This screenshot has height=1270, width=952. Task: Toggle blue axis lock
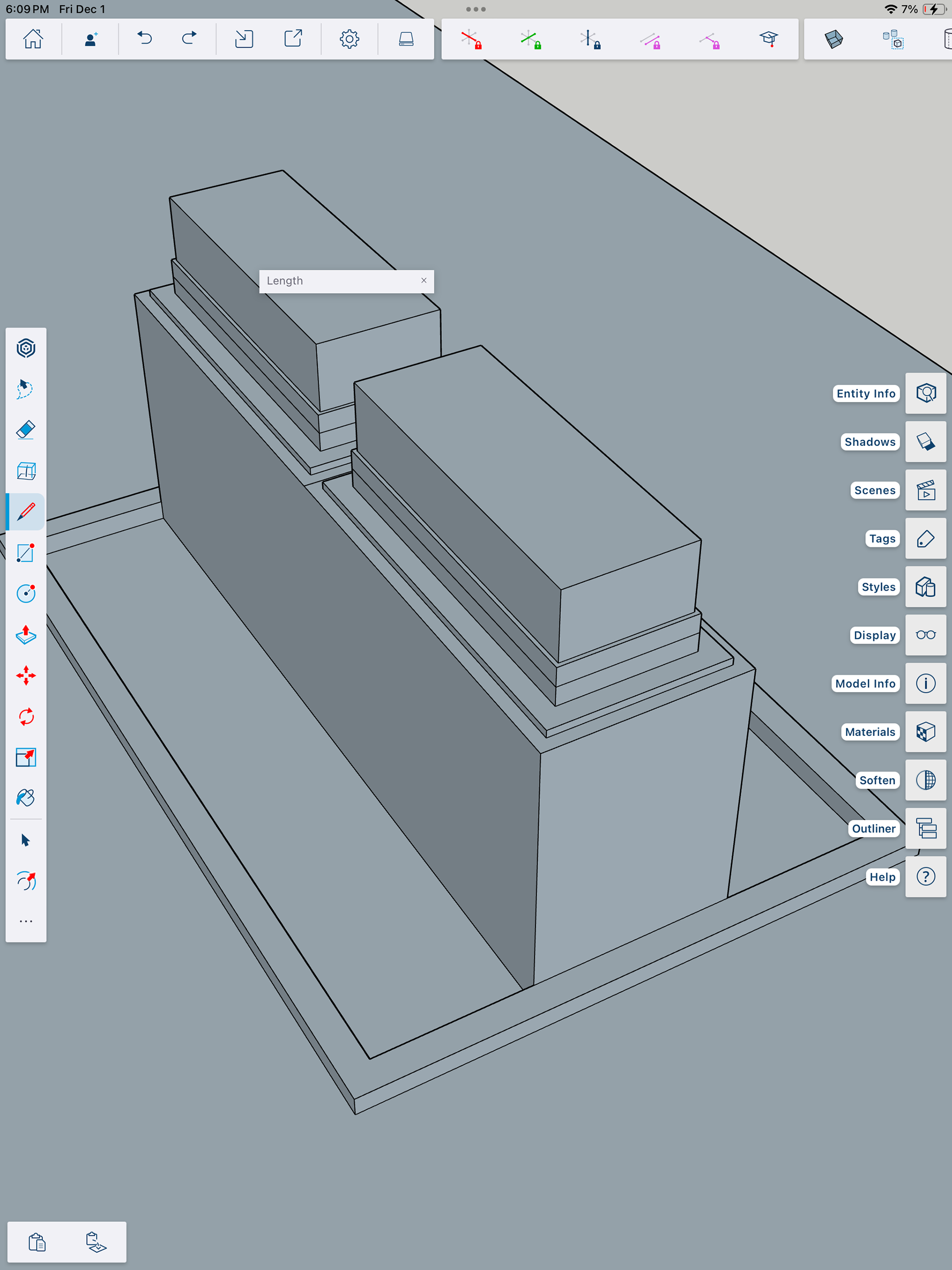[x=590, y=40]
